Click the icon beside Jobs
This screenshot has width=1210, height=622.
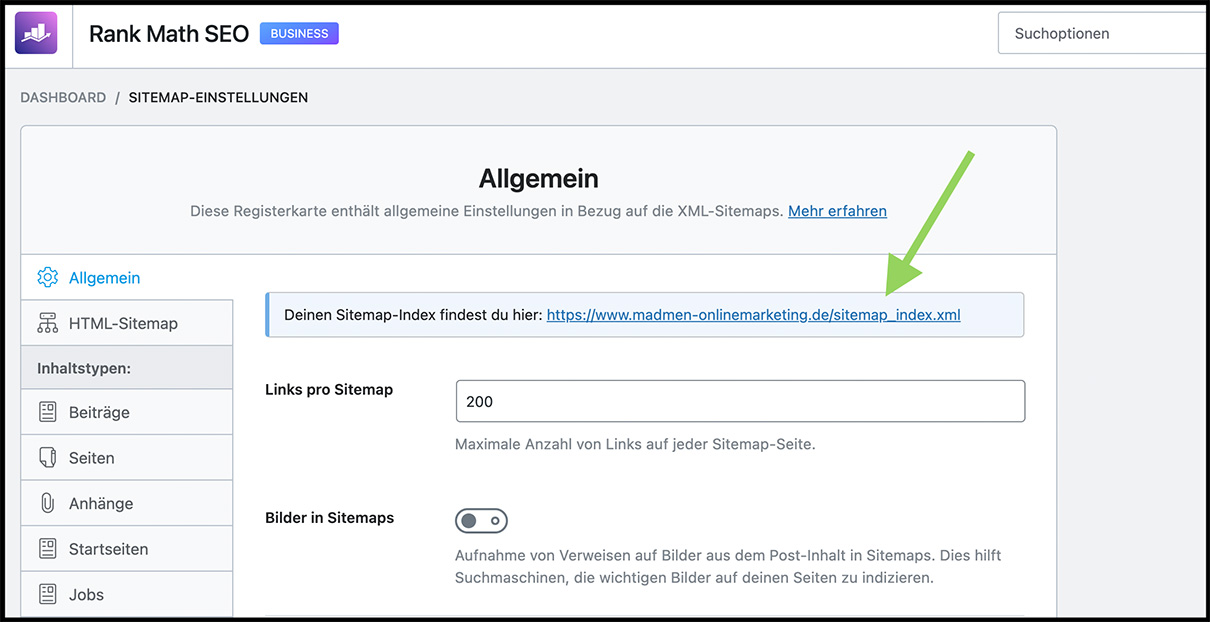tap(47, 594)
